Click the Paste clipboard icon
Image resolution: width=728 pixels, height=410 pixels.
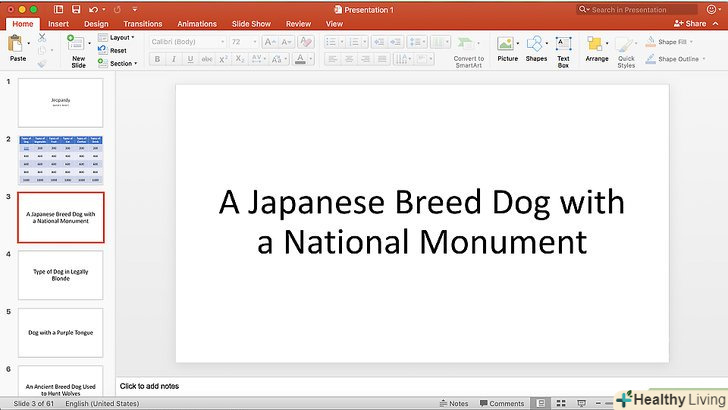pos(16,44)
